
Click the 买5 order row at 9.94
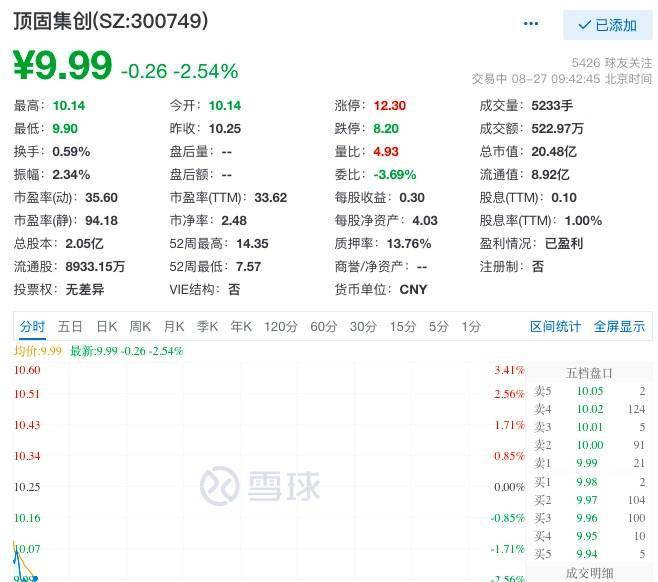click(590, 554)
